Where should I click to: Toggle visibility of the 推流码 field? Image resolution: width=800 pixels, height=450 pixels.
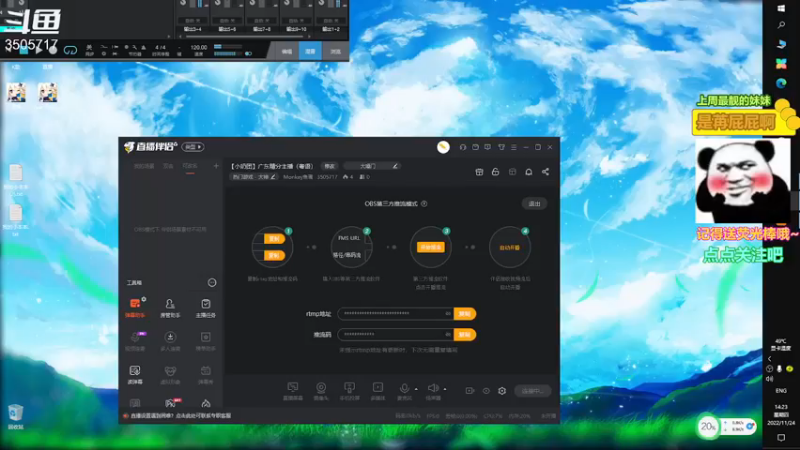(x=448, y=335)
